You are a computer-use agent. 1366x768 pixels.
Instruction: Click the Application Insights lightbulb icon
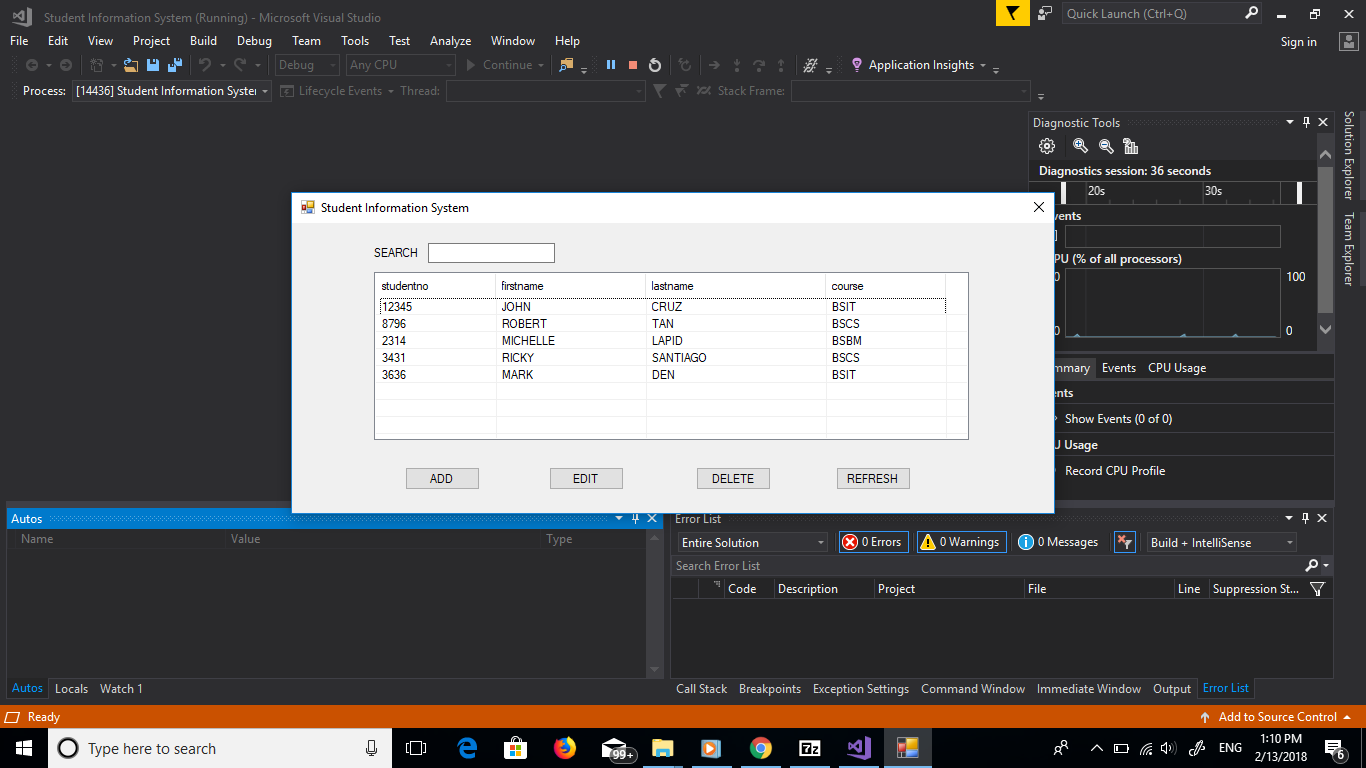(x=857, y=64)
